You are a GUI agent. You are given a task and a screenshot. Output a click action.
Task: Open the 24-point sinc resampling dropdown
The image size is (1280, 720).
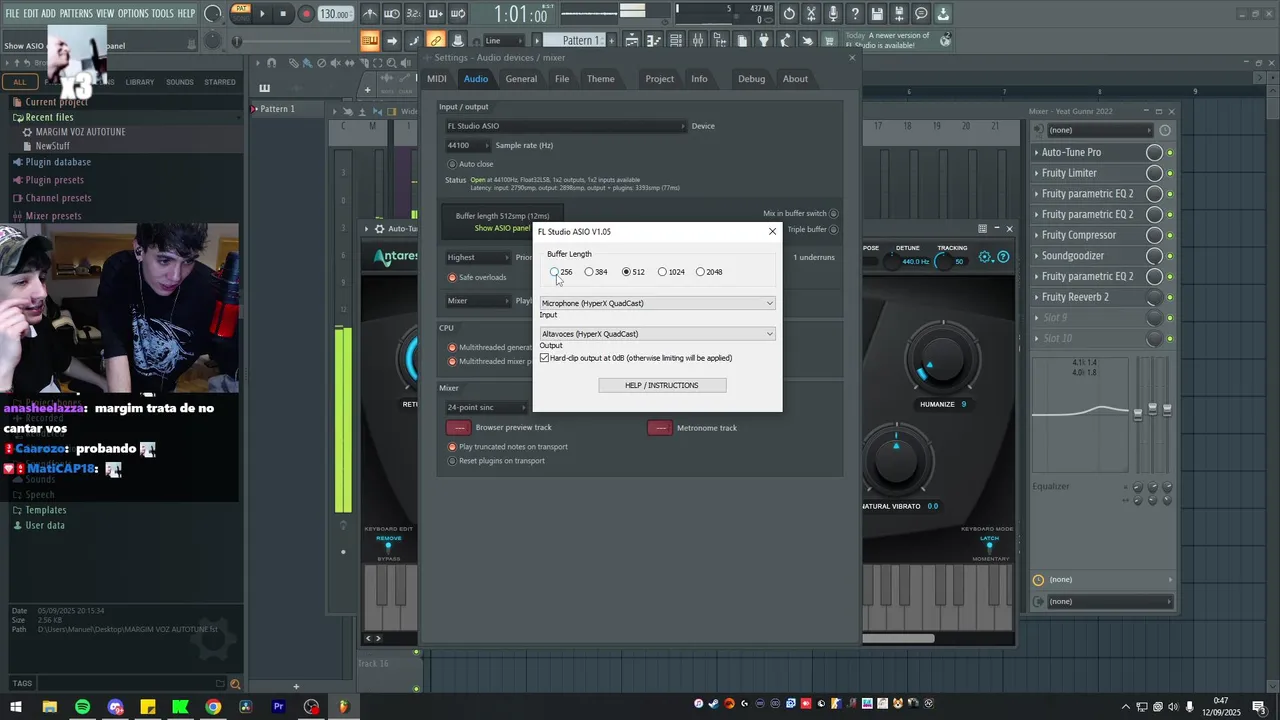tap(487, 407)
